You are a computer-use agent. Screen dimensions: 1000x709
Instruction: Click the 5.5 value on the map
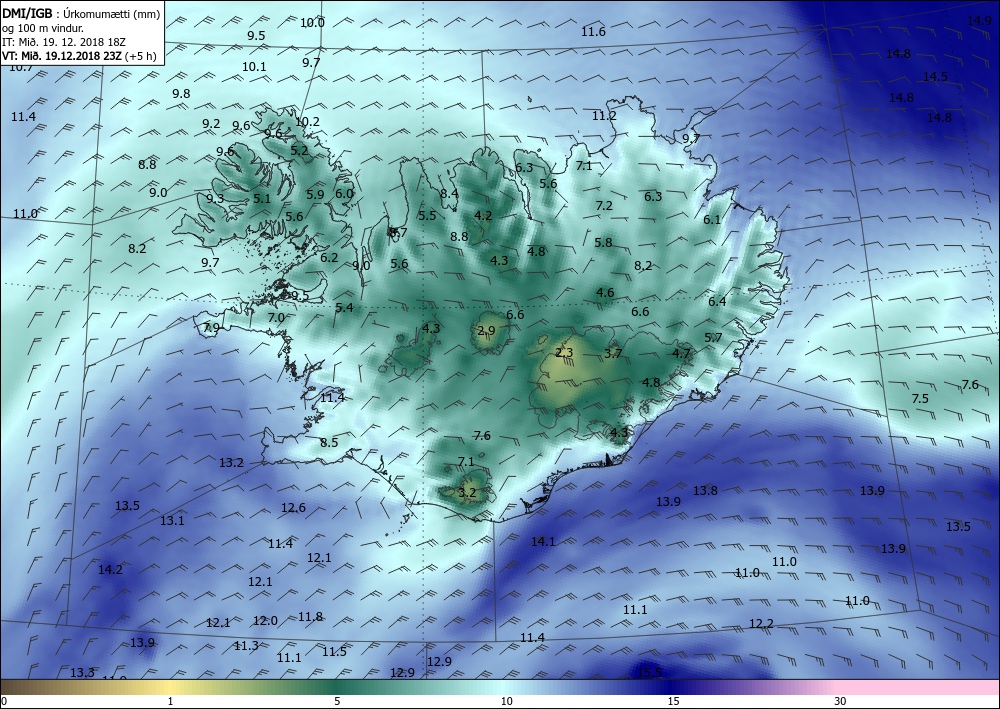(x=427, y=216)
